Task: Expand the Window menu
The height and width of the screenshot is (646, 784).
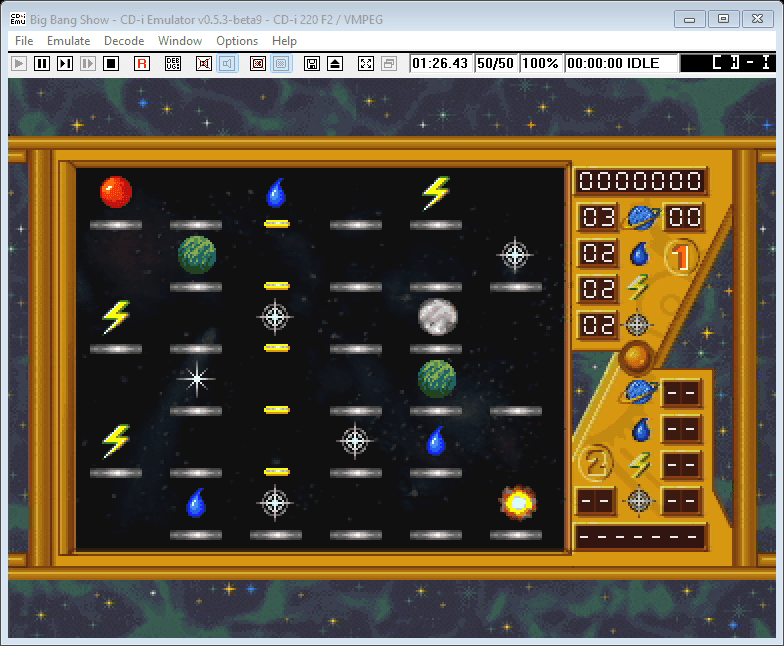Action: click(180, 41)
